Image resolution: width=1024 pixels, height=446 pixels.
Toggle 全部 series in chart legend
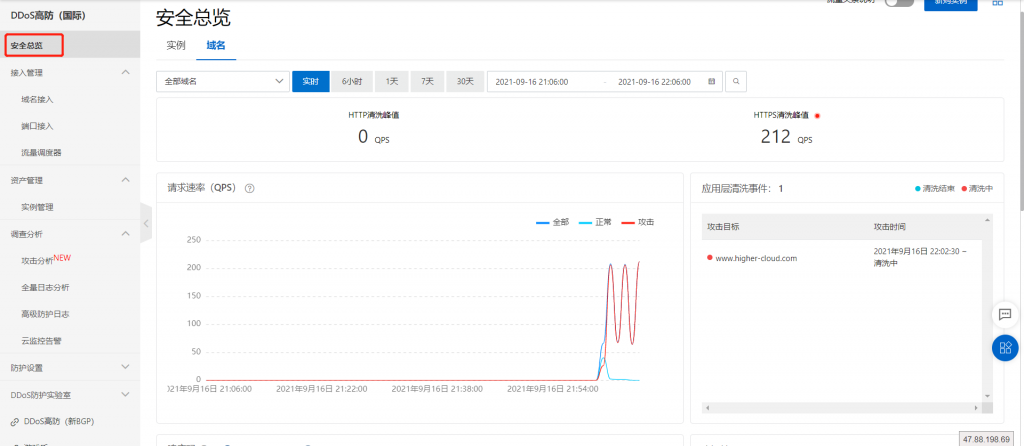click(x=552, y=222)
